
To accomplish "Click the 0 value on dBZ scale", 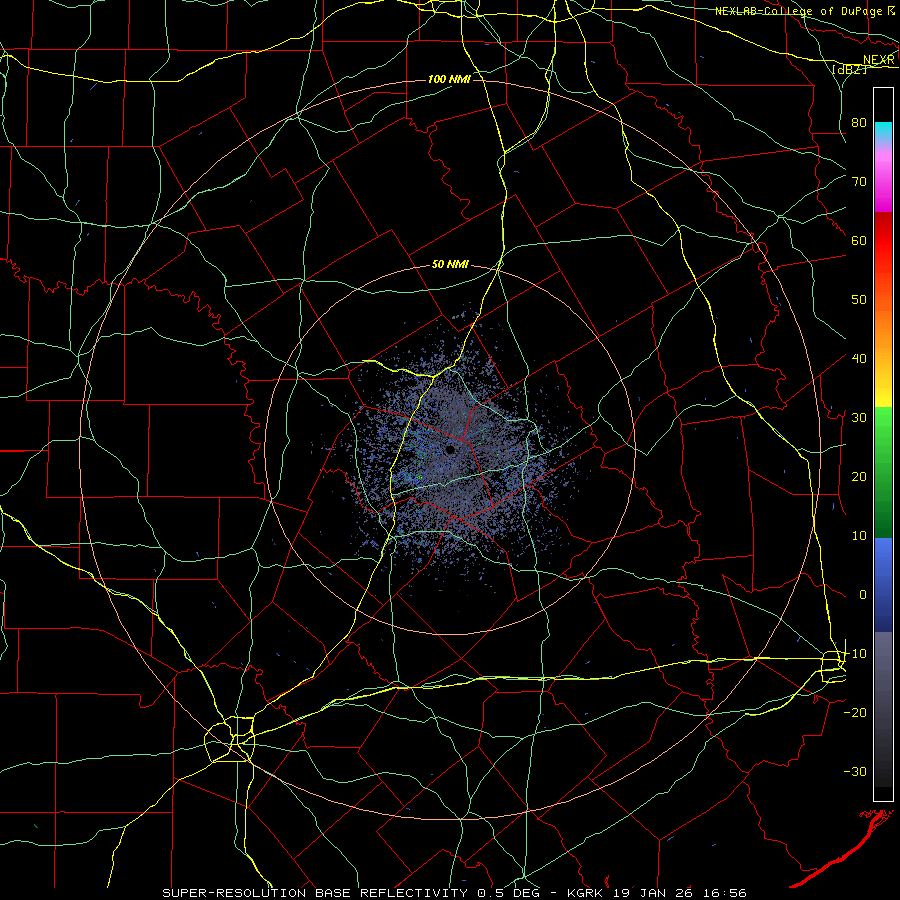I will click(863, 595).
